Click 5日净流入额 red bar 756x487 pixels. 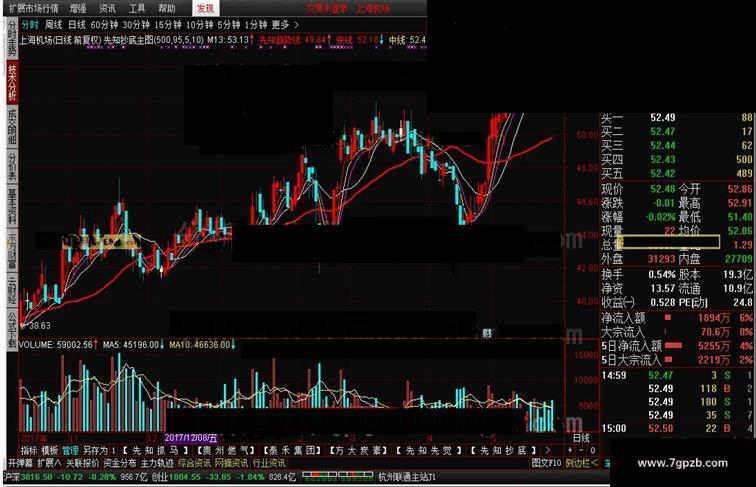674,346
